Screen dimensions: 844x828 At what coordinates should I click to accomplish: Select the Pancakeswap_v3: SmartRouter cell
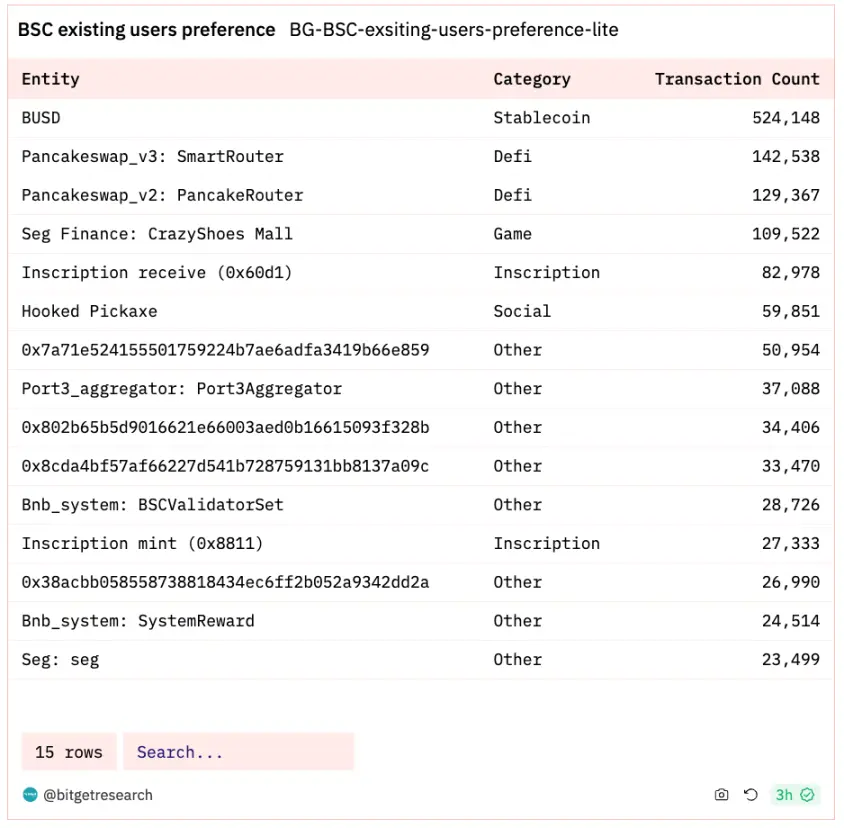(152, 157)
